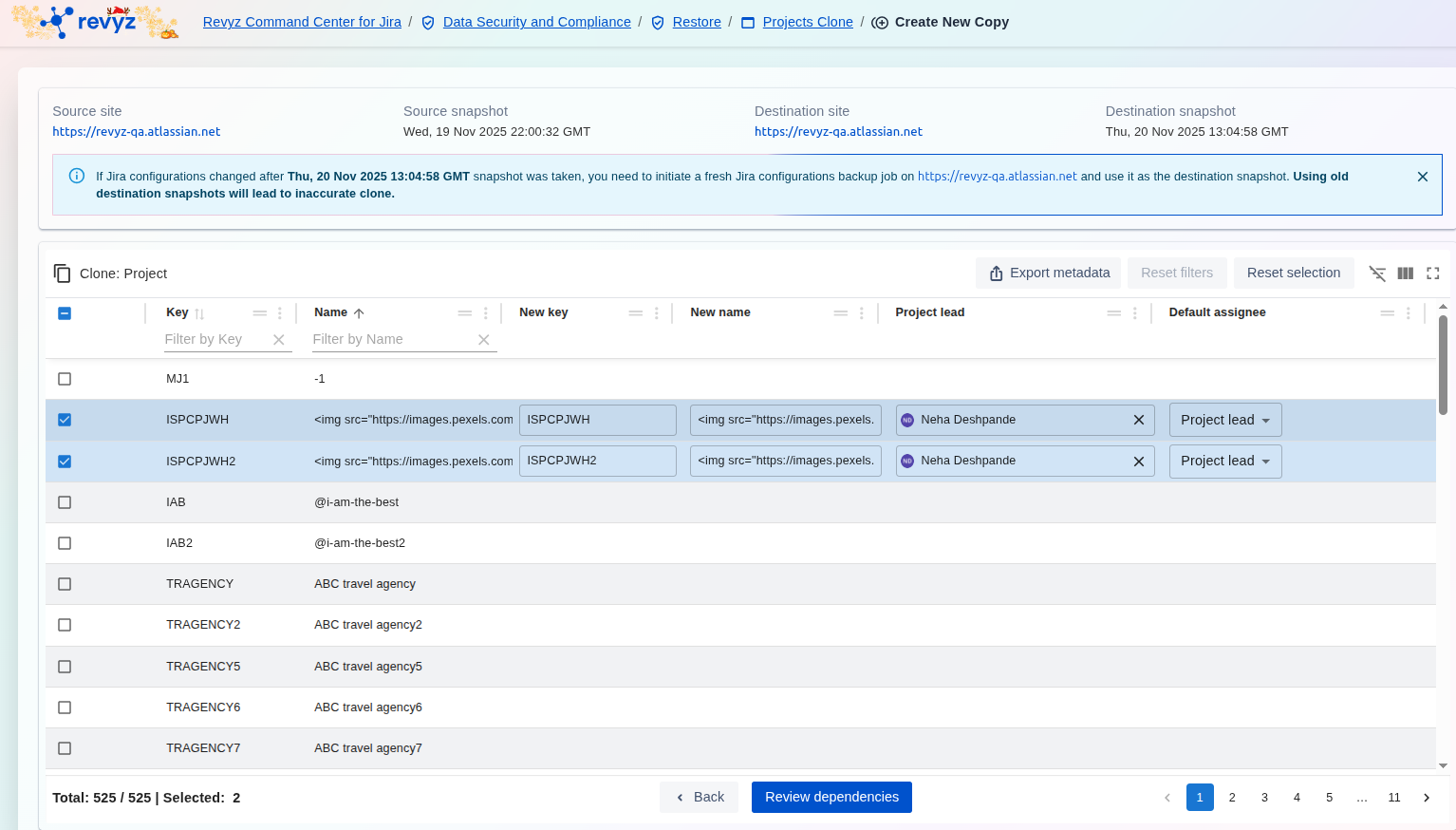Click the Review dependencies button

(x=831, y=798)
